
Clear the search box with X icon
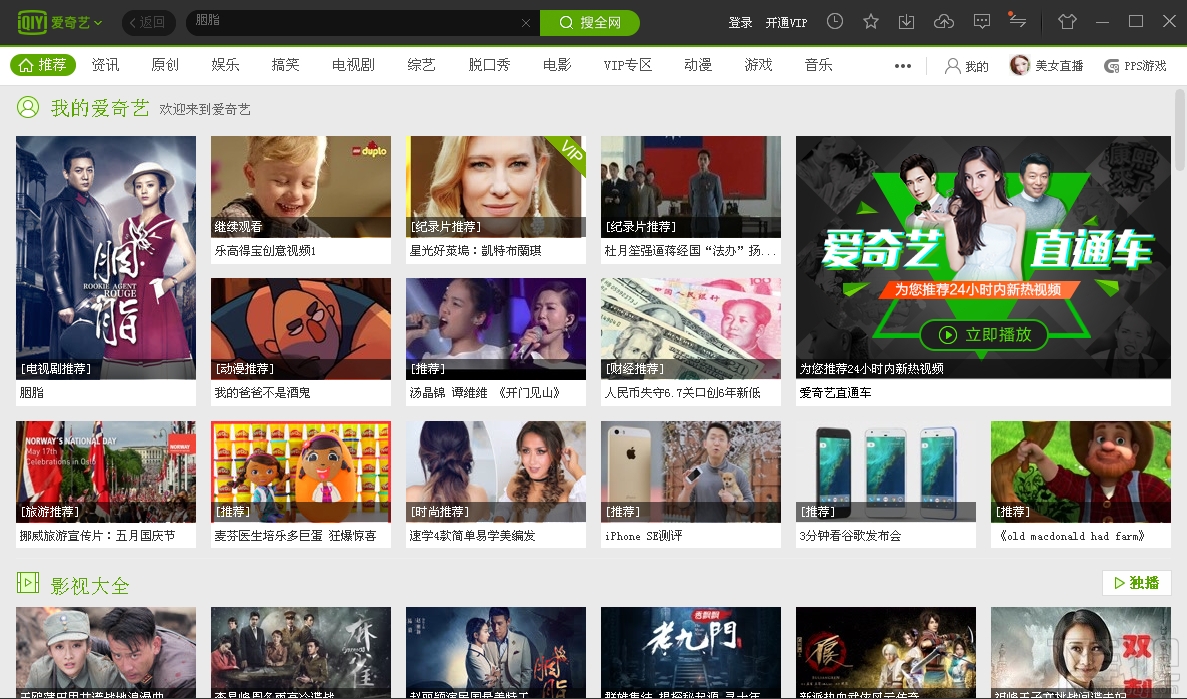pos(526,23)
